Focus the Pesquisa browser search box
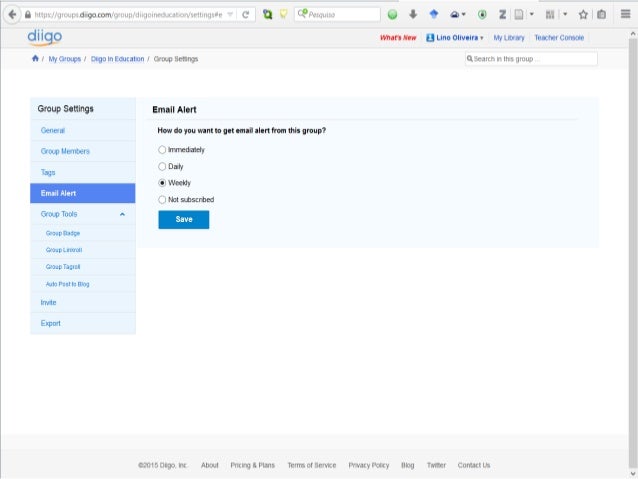Screen dimensions: 638x479 pyautogui.click(x=337, y=15)
